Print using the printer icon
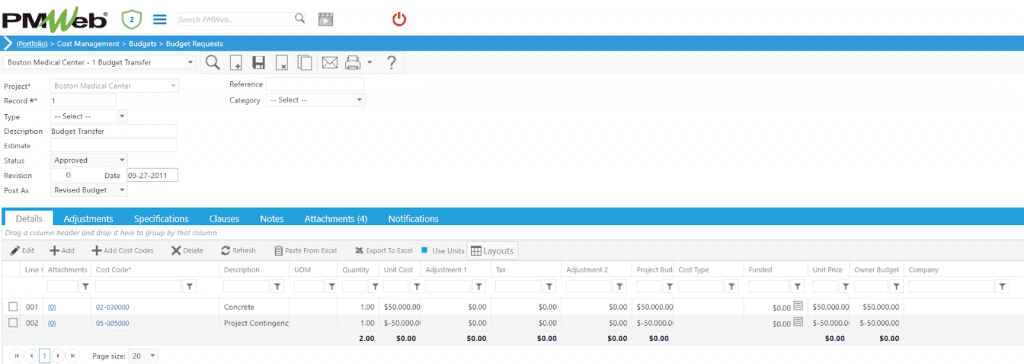The height and width of the screenshot is (364, 1024). pos(353,63)
